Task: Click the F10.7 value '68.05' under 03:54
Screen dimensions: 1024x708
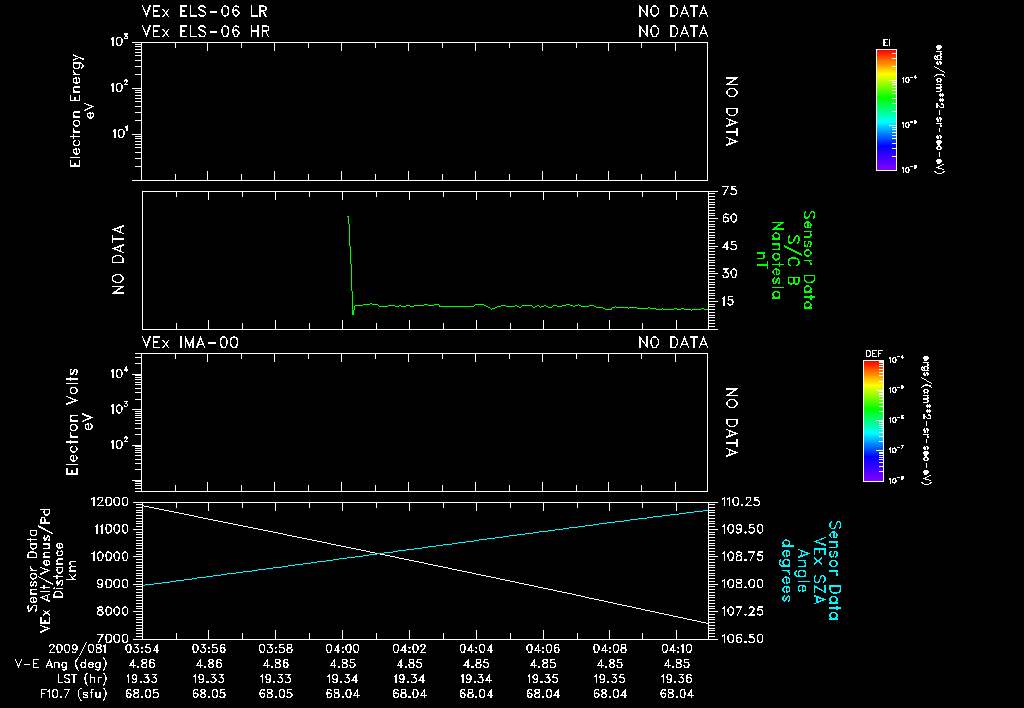Action: tap(142, 694)
